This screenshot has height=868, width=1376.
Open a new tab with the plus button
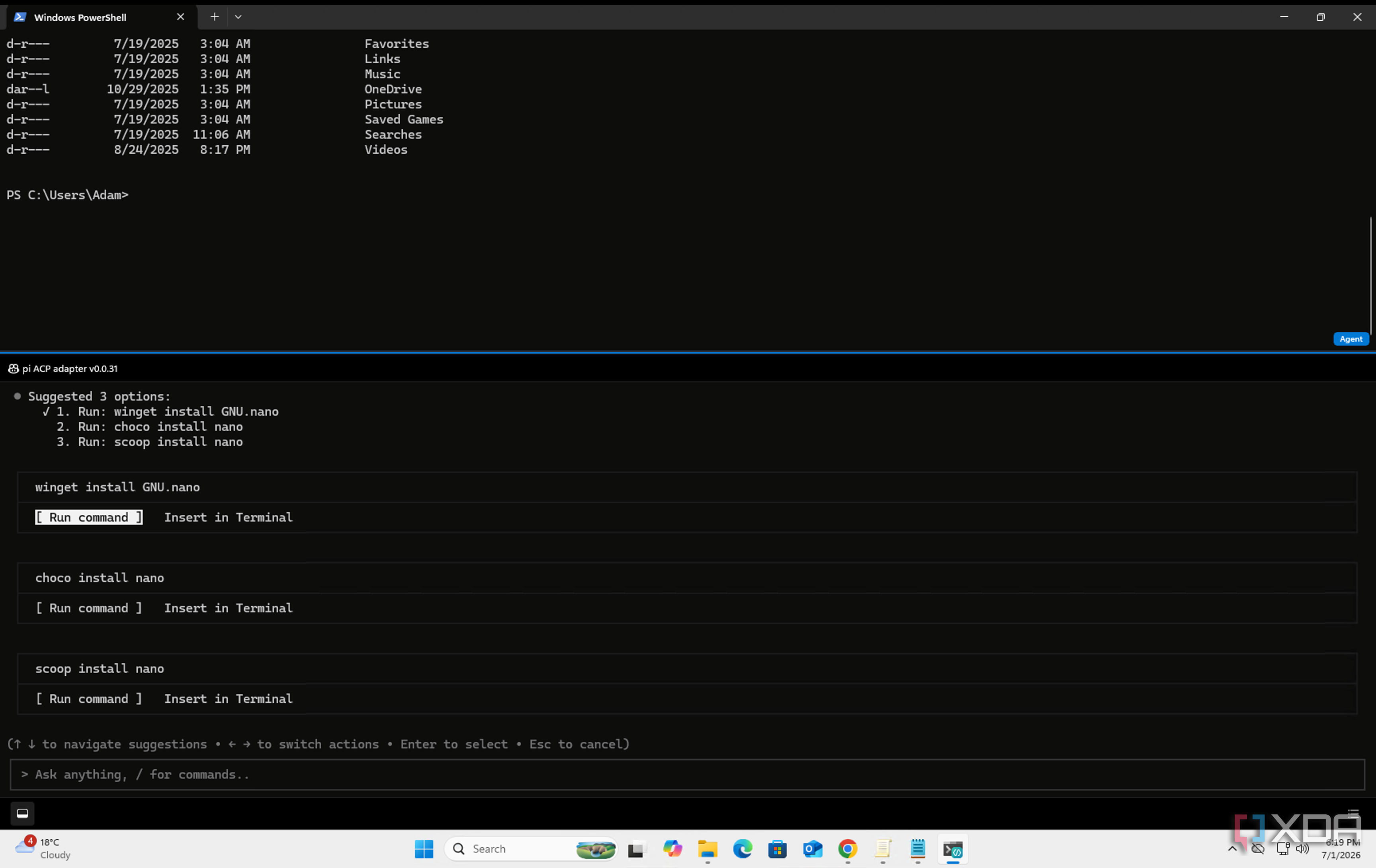tap(214, 17)
